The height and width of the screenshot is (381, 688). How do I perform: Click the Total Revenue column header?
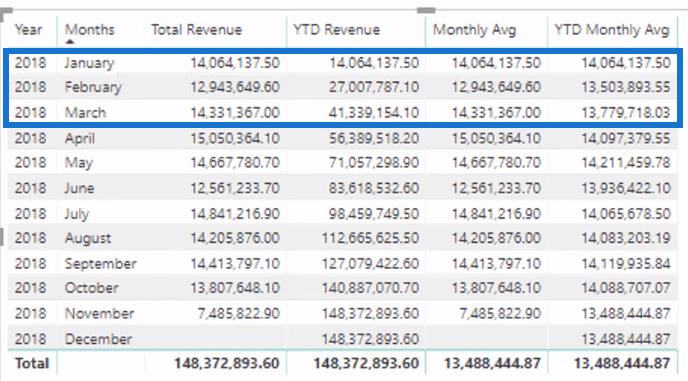pos(197,30)
